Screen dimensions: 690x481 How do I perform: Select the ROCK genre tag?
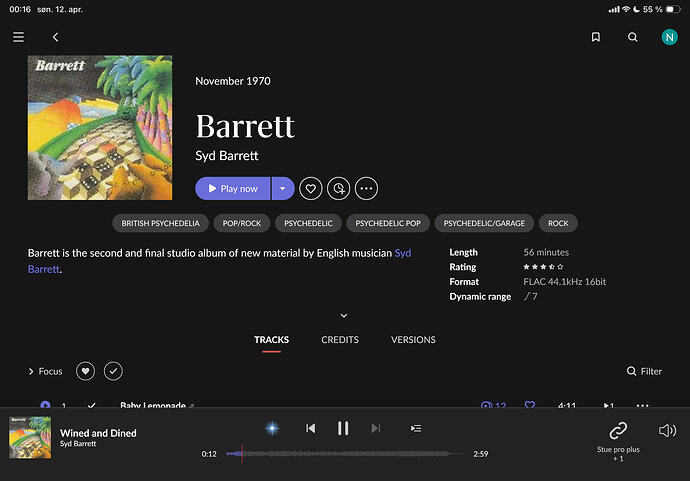pos(558,223)
